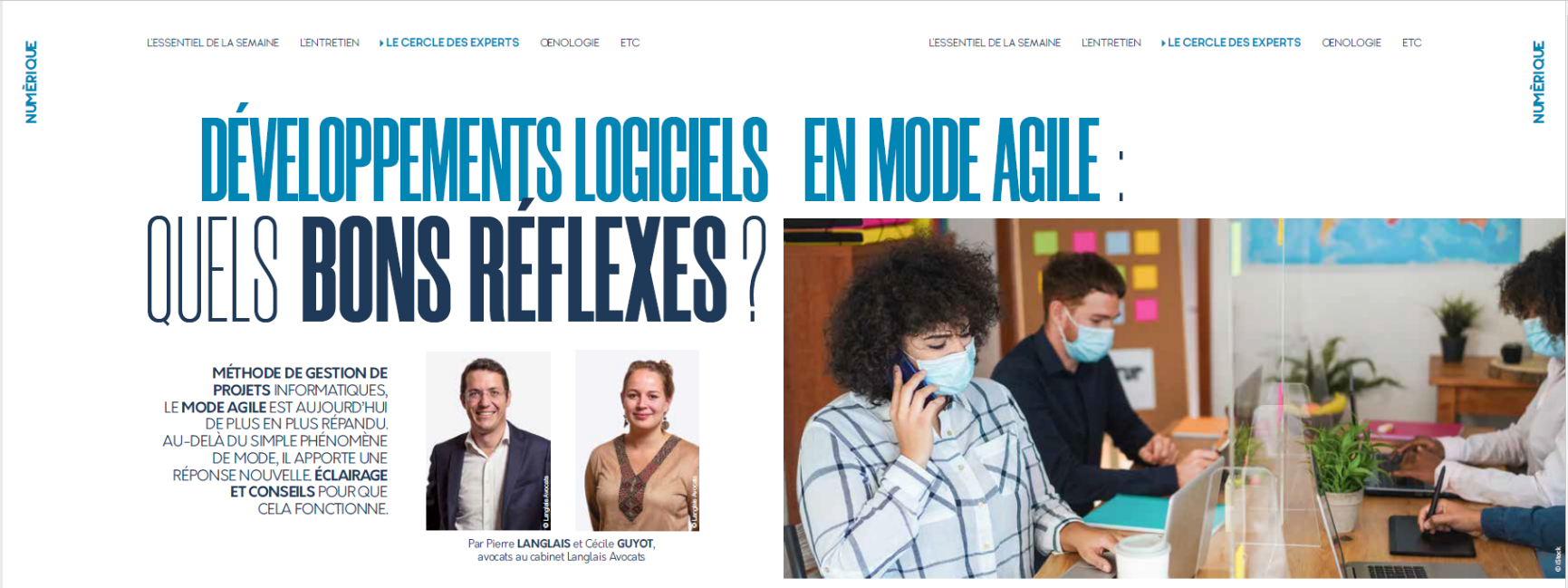Click the QUELS BONS RÉFLEXES heading
The image size is (1568, 588).
457,269
